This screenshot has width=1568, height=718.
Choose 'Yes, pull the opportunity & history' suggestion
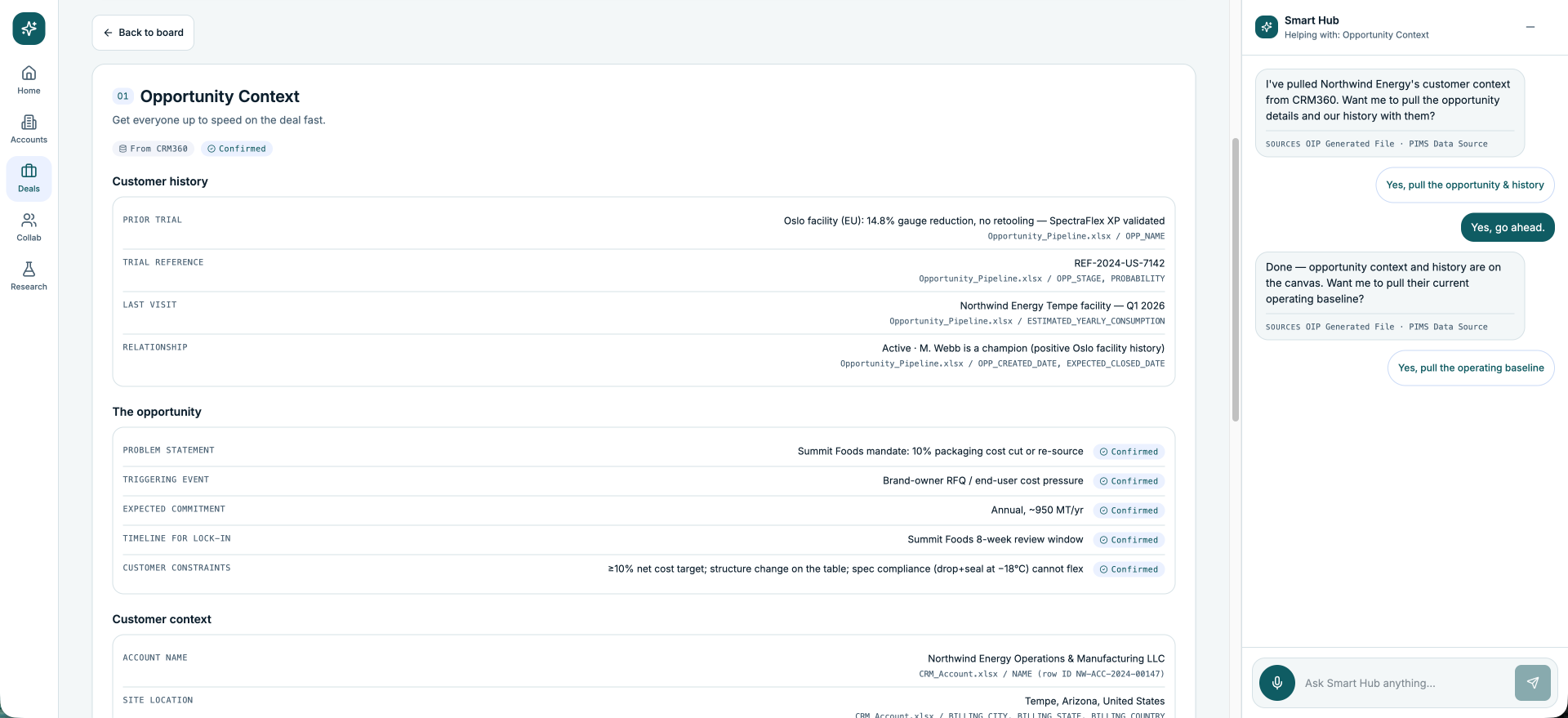coord(1465,185)
